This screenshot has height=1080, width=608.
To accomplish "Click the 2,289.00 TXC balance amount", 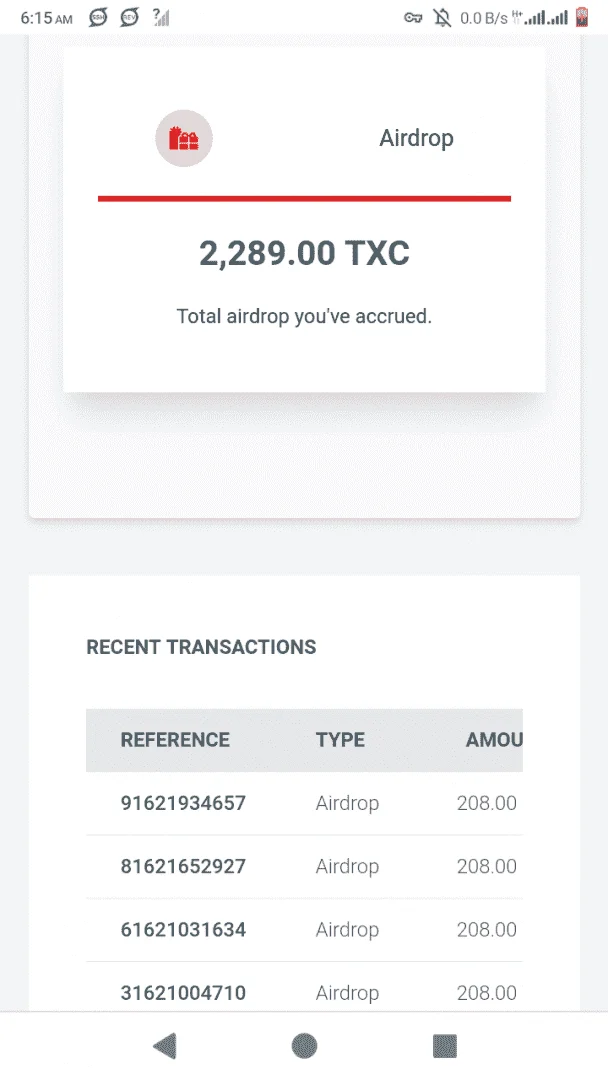I will click(x=304, y=253).
